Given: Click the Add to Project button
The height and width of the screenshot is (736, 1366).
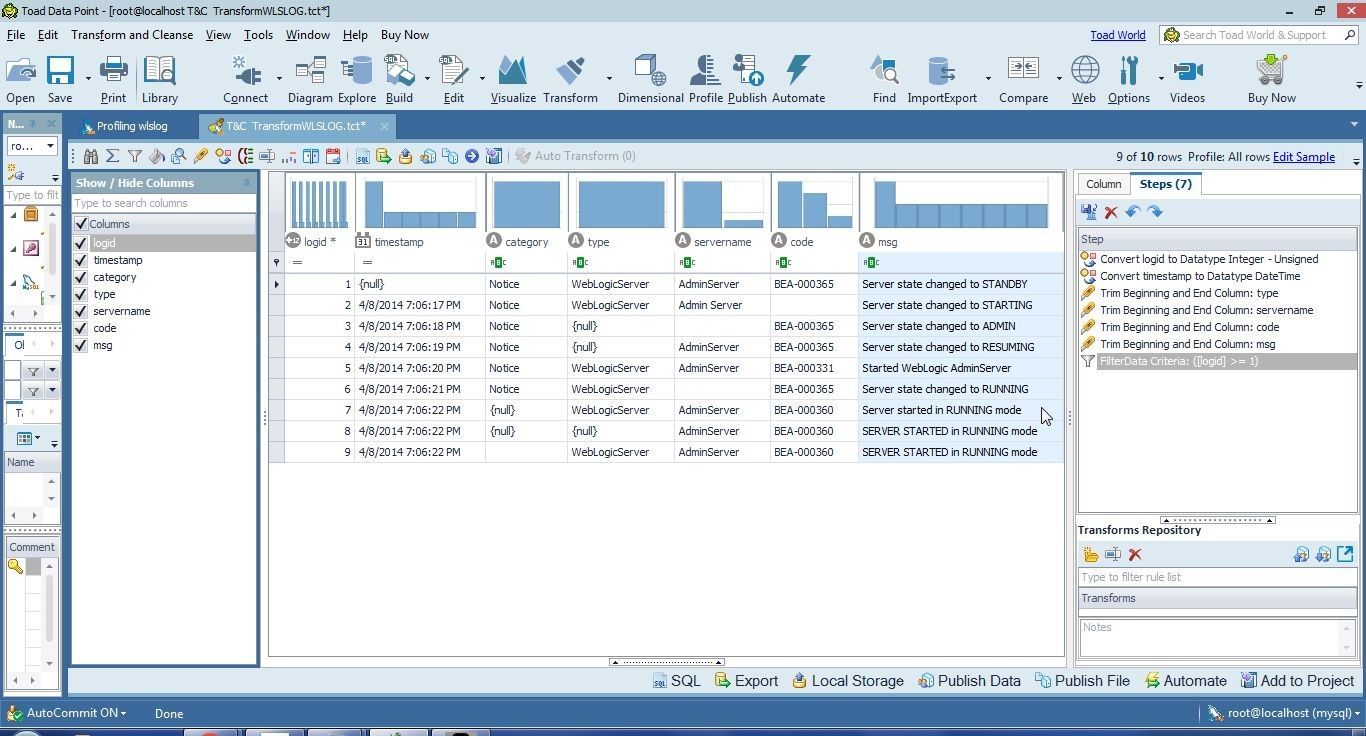Looking at the screenshot, I should tap(1297, 681).
